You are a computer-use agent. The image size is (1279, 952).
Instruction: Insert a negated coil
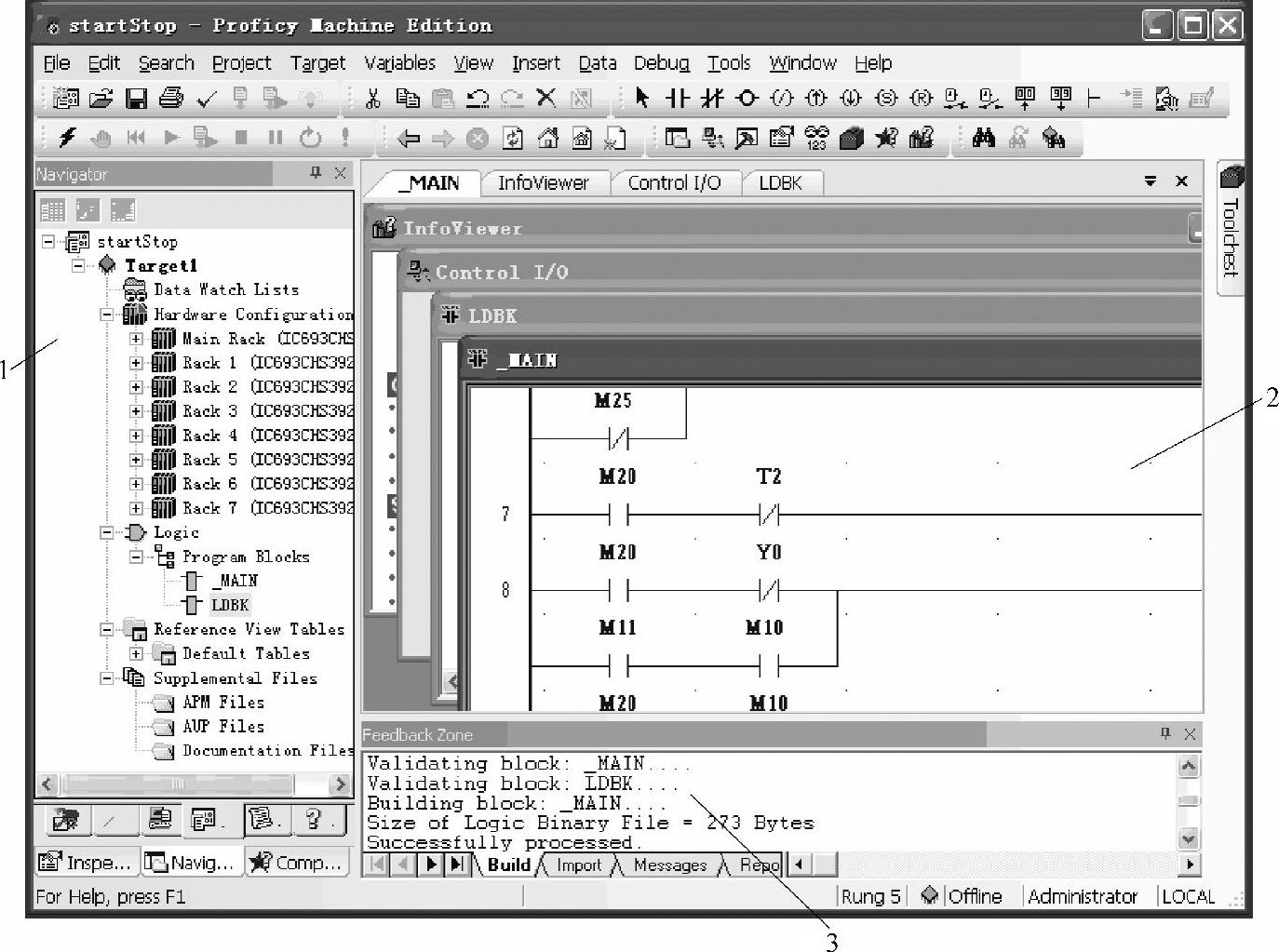tap(782, 98)
